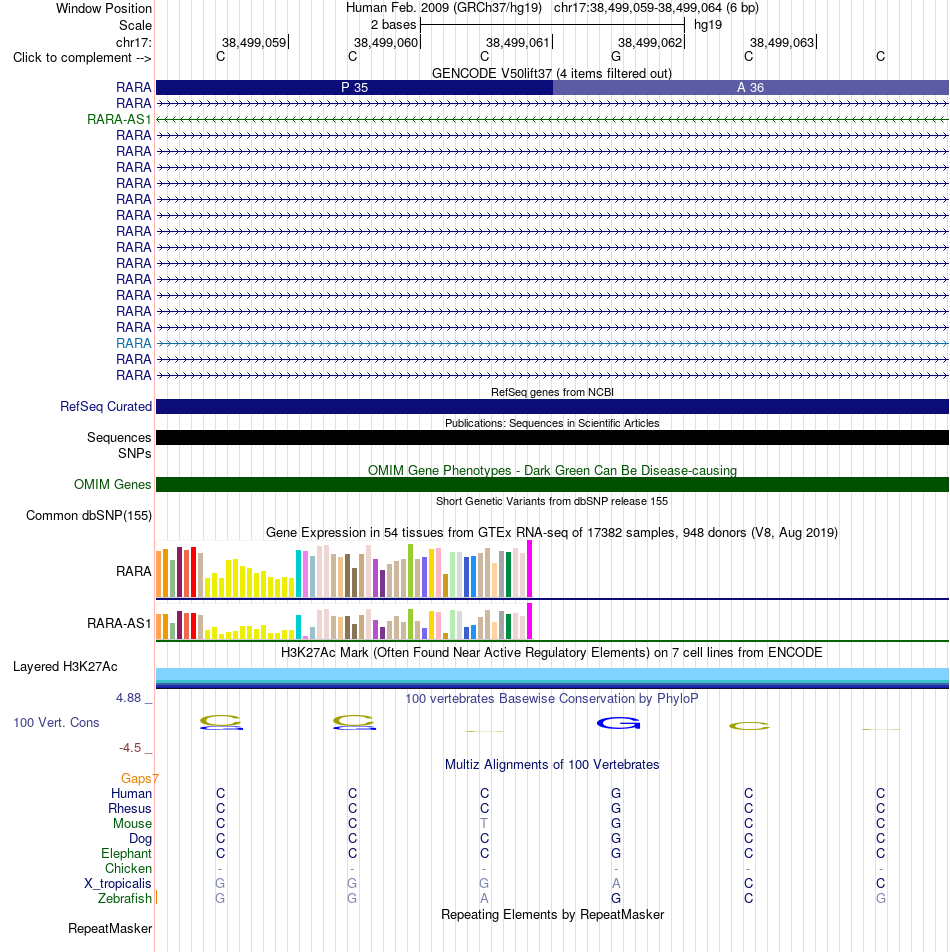Click coordinate label 38,499,059 on the ruler
This screenshot has width=950, height=952.
[x=254, y=42]
